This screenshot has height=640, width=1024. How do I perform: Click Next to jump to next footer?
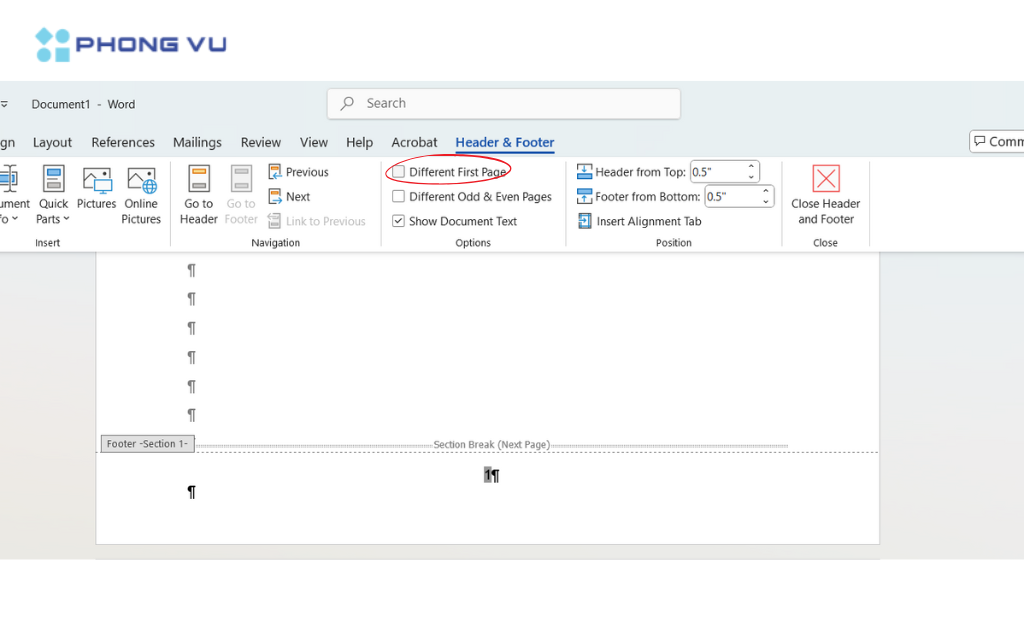point(290,196)
